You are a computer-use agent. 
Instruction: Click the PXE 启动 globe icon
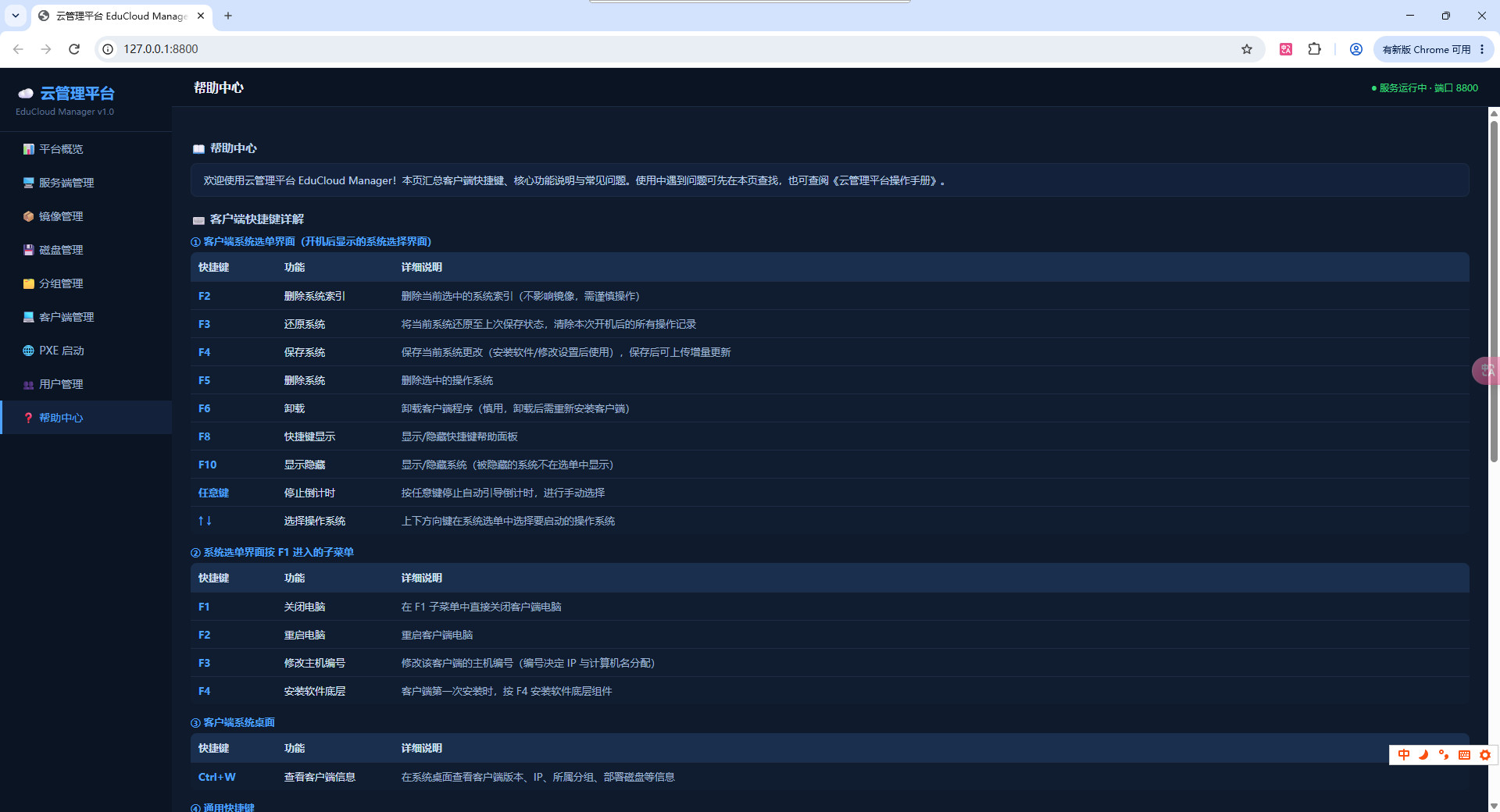(x=29, y=351)
